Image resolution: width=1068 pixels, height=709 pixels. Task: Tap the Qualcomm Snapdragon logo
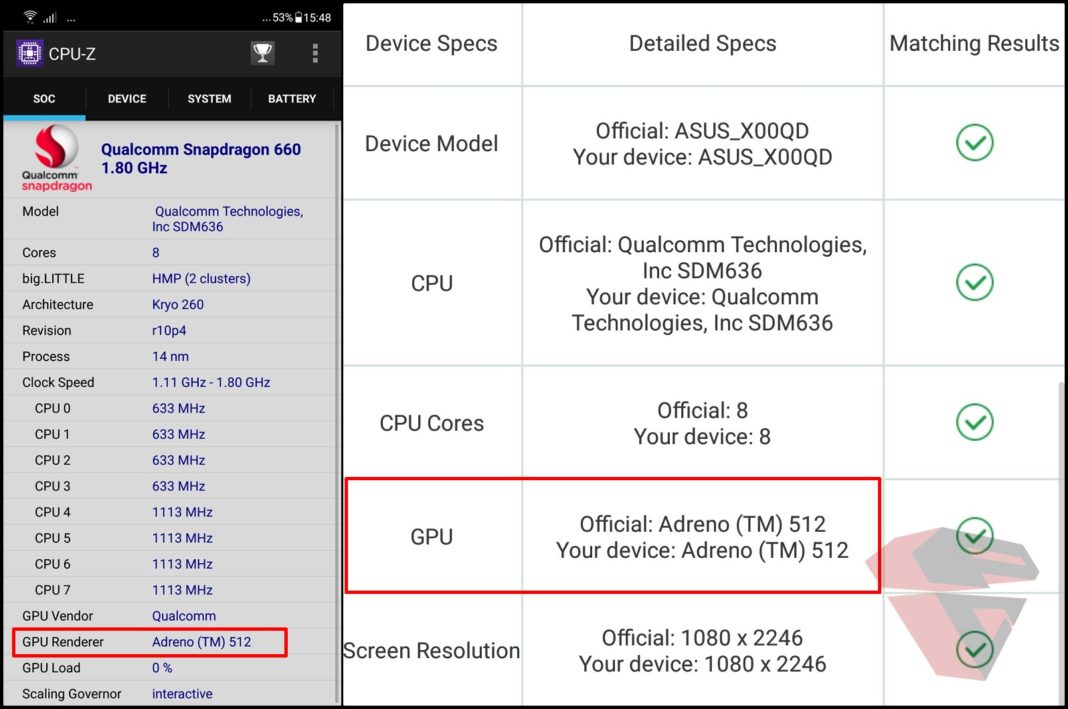(56, 158)
